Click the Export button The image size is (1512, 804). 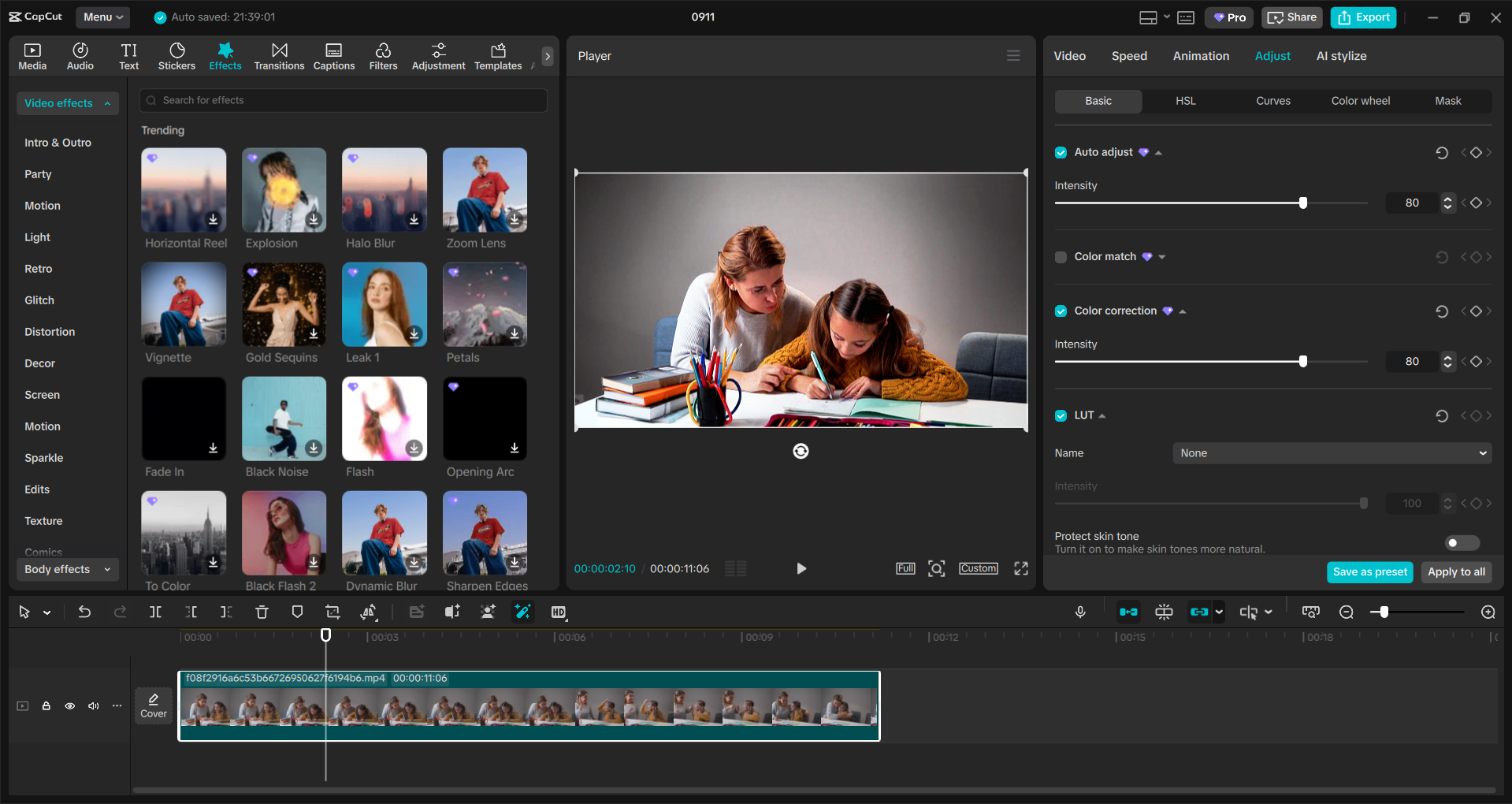pos(1362,17)
